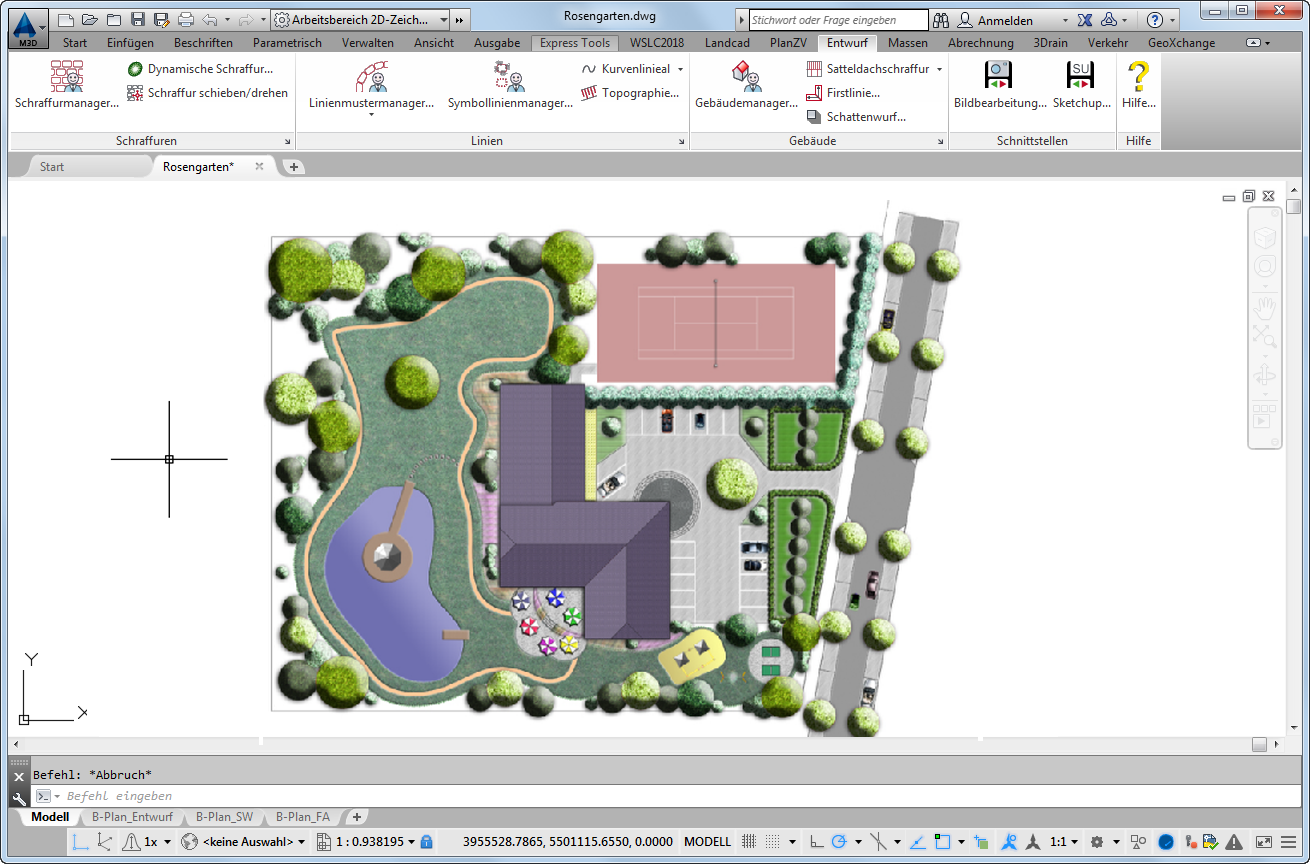The image size is (1310, 864).
Task: Open the Schraffurmanager tool
Action: click(66, 84)
